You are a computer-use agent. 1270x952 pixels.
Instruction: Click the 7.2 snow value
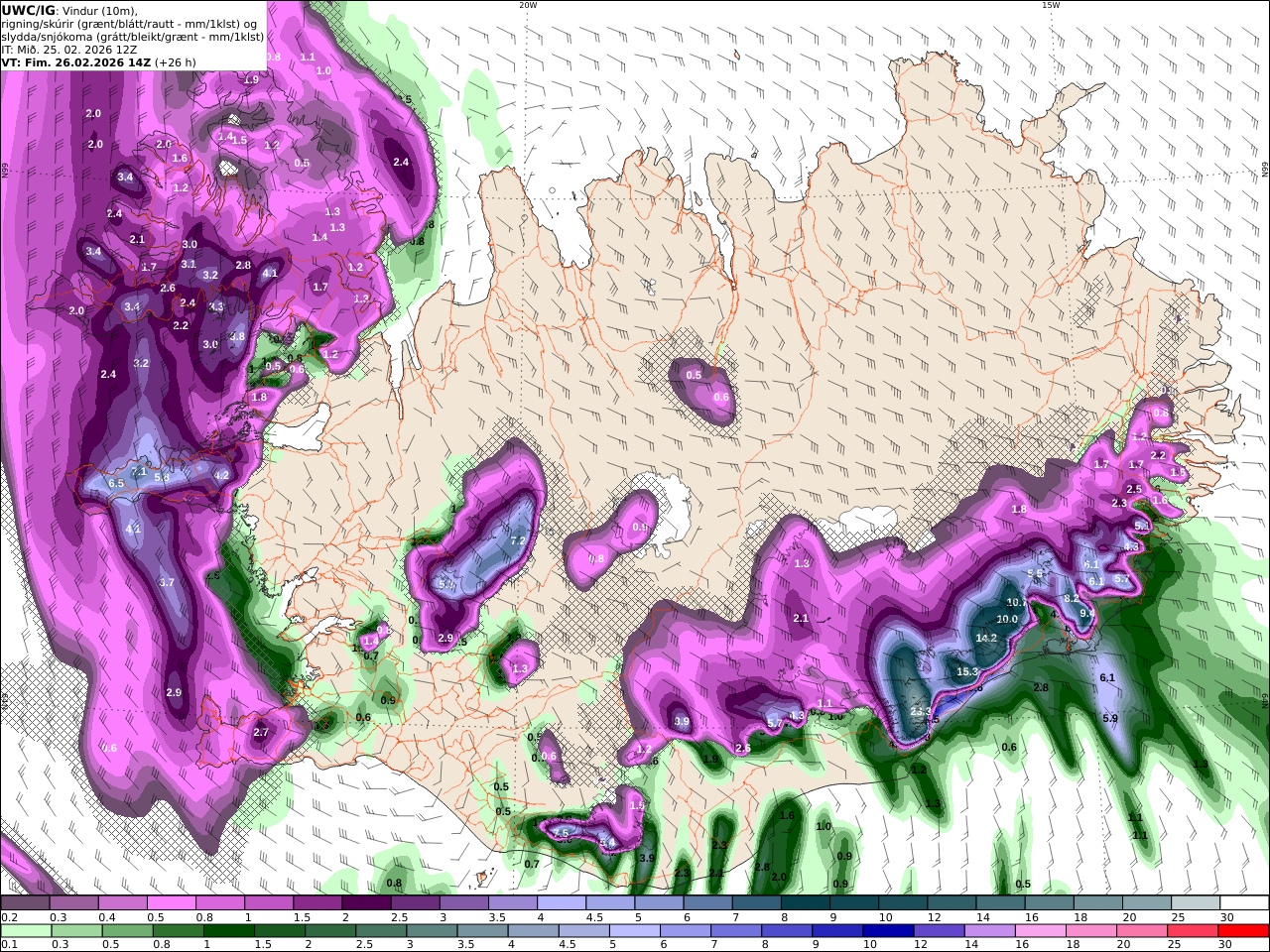point(517,541)
